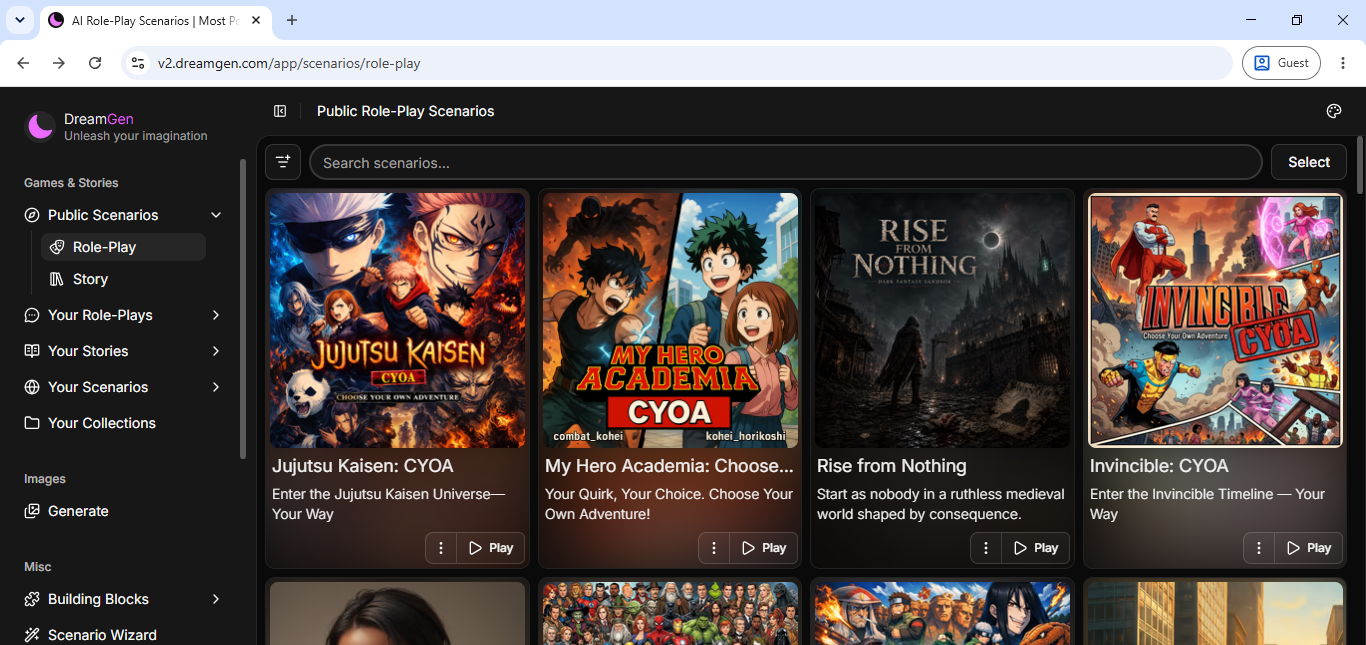
Task: Play the Invincible: CYOA scenario
Action: [1308, 548]
